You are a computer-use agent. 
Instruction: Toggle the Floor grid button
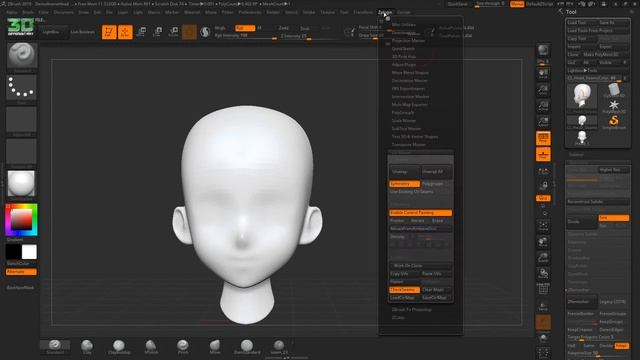tap(543, 154)
